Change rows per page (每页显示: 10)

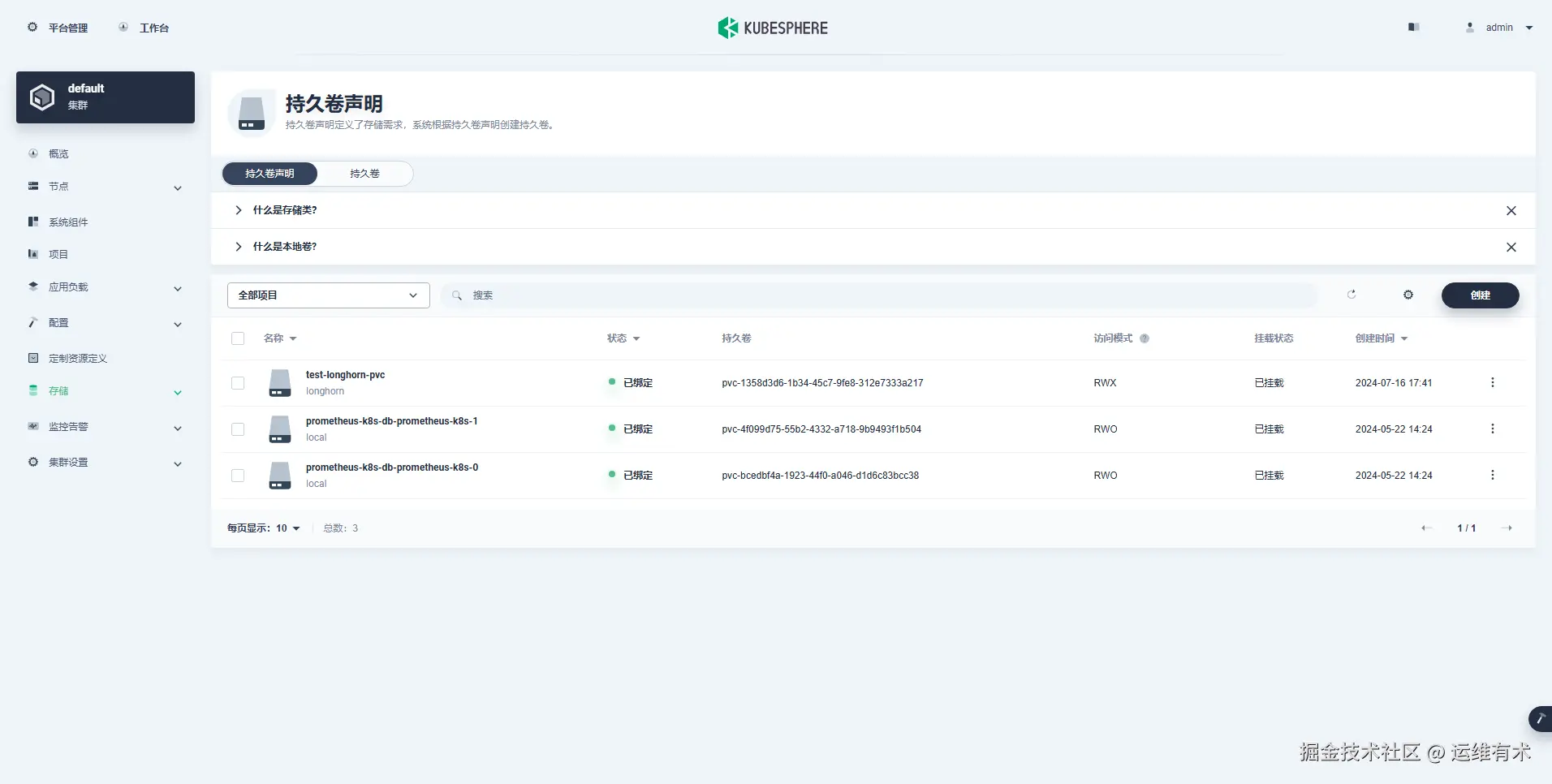[264, 528]
